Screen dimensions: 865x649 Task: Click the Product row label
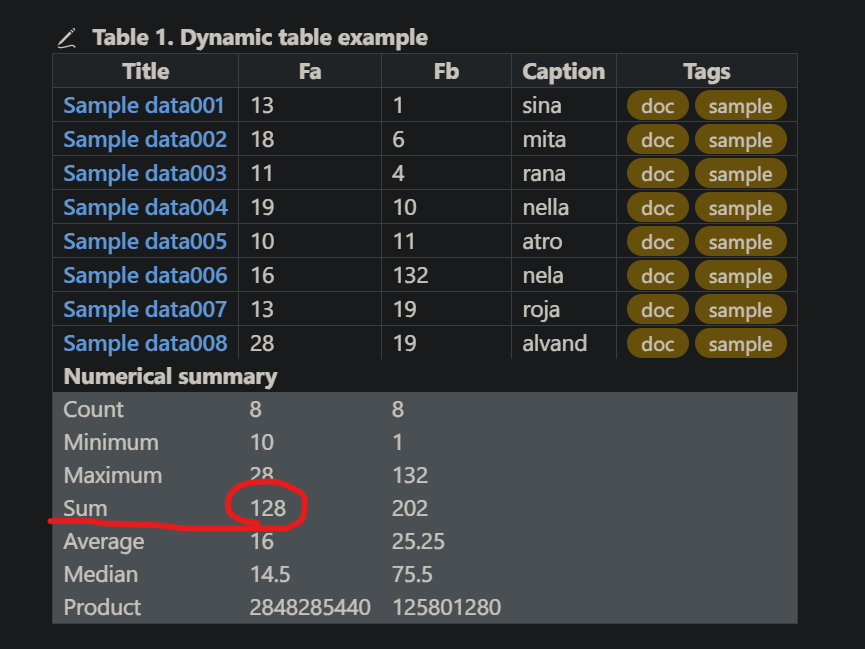[102, 608]
